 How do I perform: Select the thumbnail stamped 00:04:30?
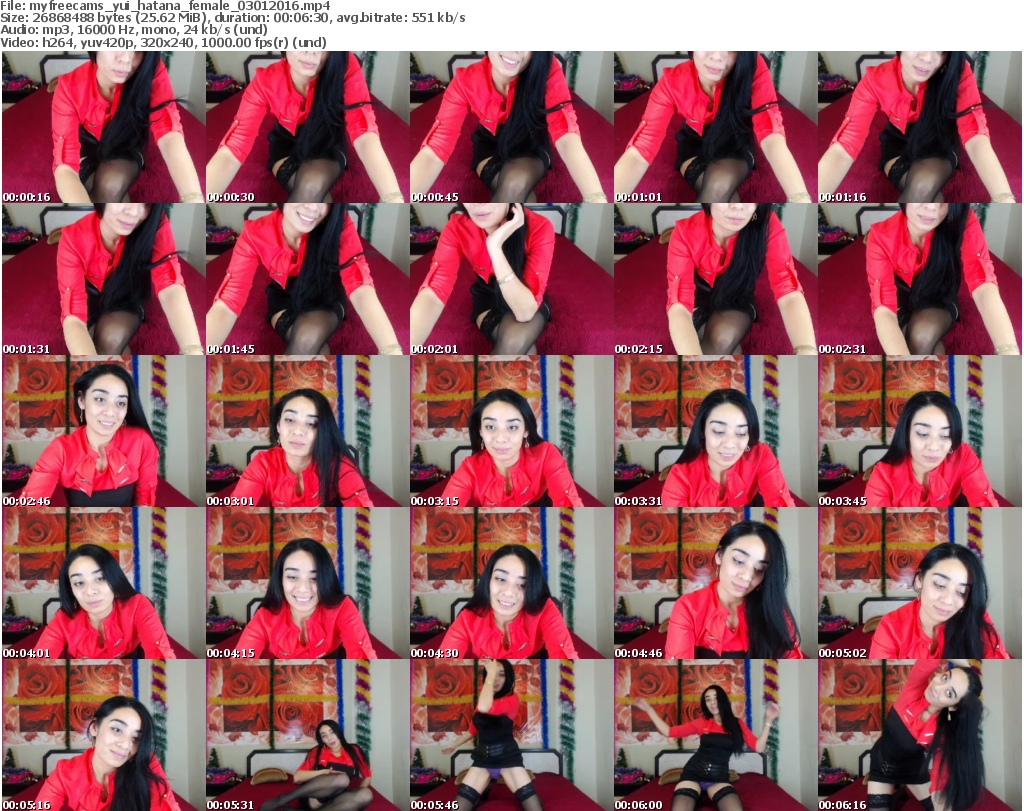tap(511, 584)
